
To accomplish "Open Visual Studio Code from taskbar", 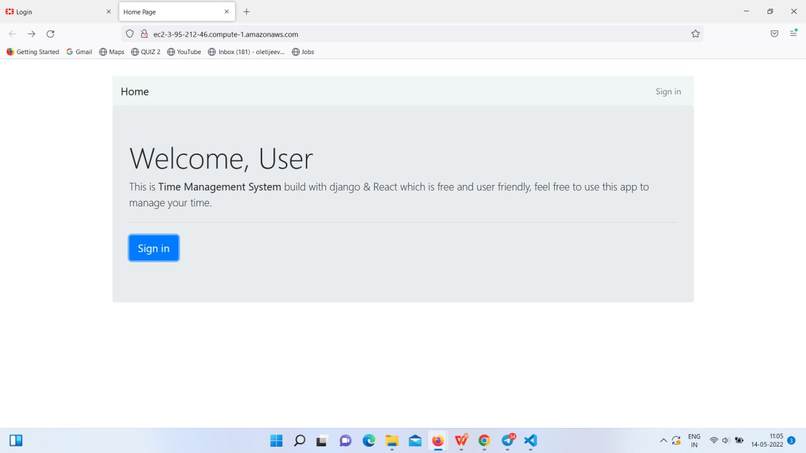I will [x=530, y=441].
